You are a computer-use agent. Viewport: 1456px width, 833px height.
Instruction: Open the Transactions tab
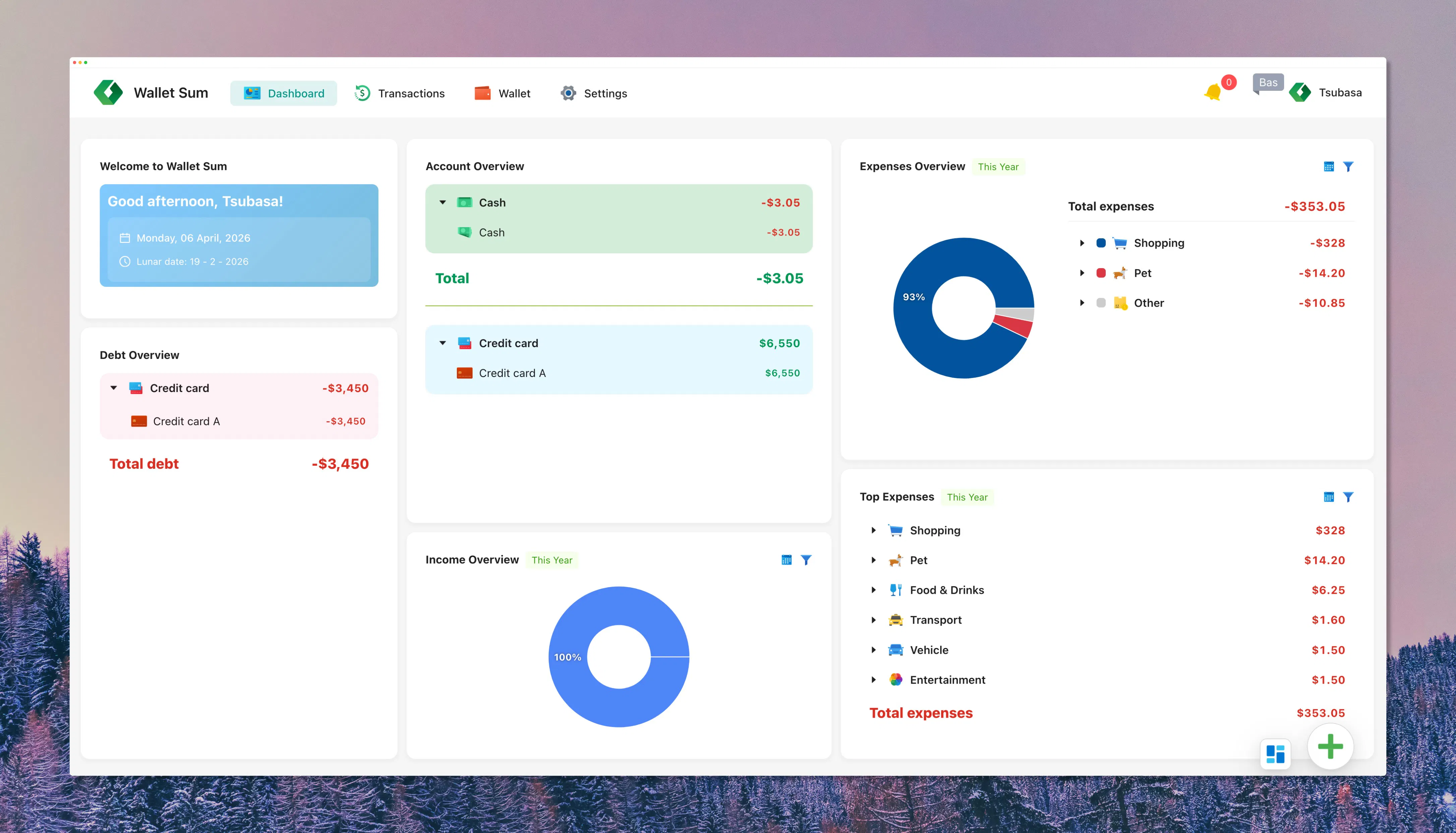tap(399, 93)
